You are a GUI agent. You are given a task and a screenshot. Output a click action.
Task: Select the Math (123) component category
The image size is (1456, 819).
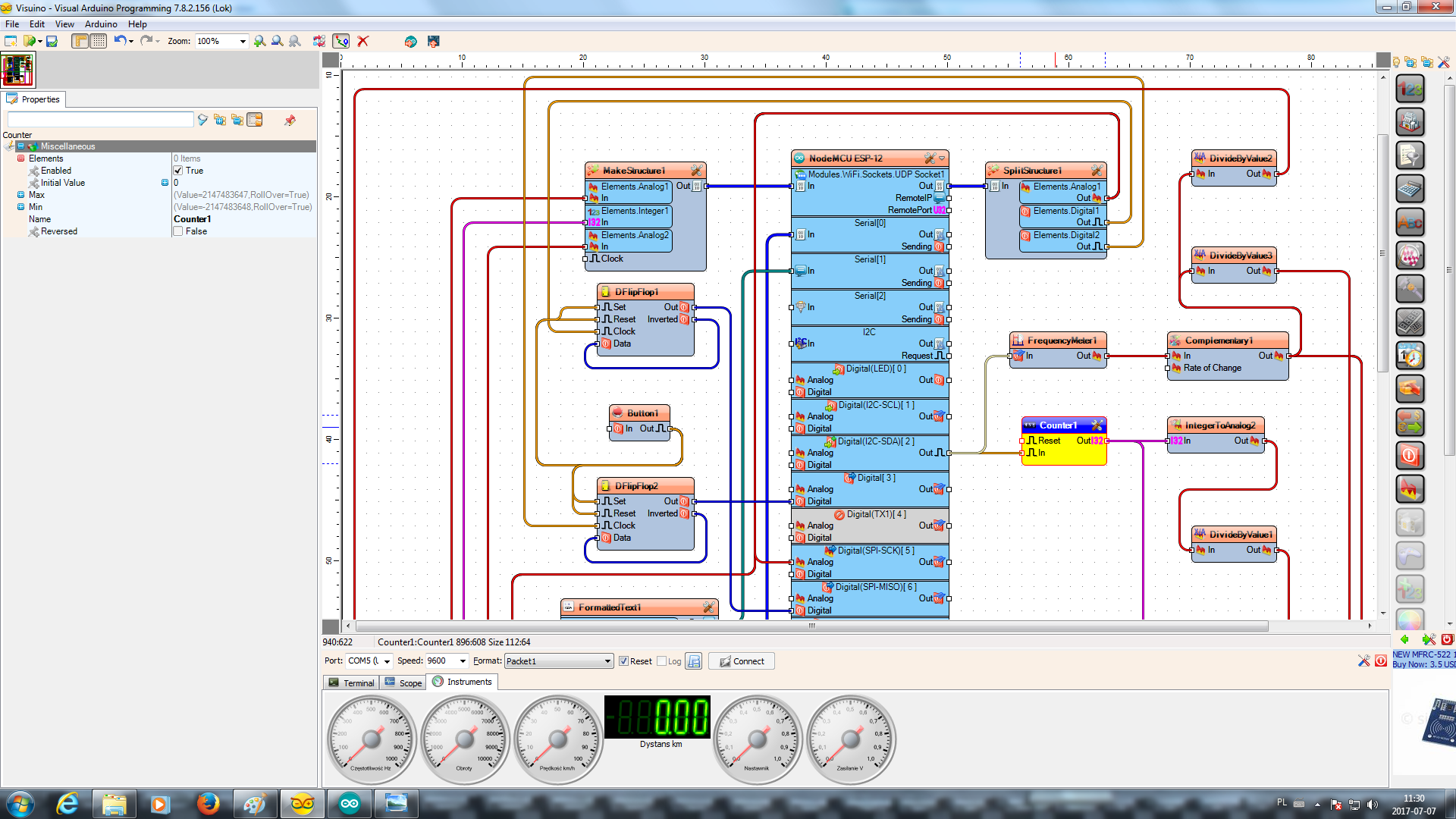click(1410, 89)
